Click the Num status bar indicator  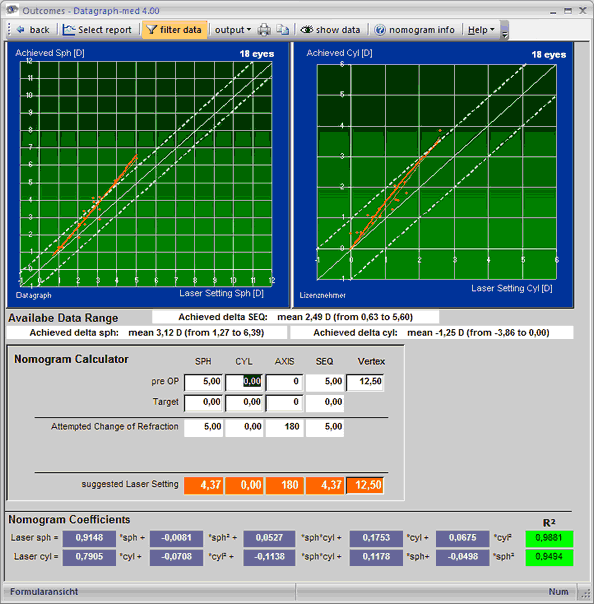[x=558, y=592]
